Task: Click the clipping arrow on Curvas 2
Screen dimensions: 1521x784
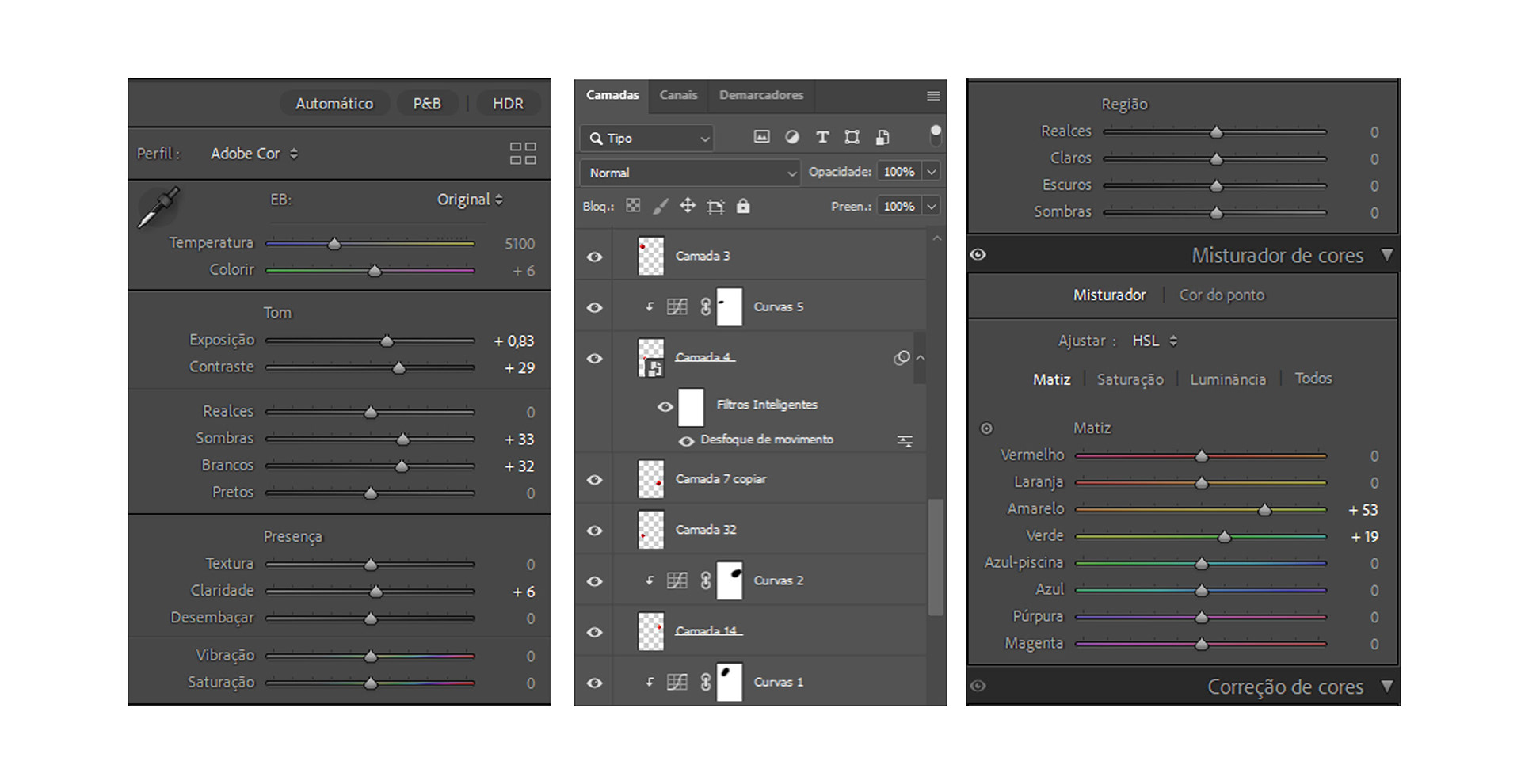Action: [650, 580]
